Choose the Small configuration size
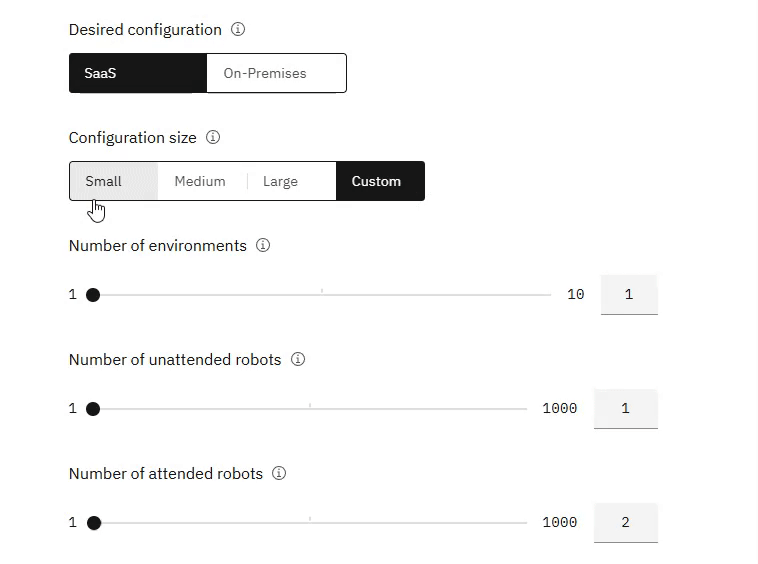The width and height of the screenshot is (758, 564). tap(114, 181)
